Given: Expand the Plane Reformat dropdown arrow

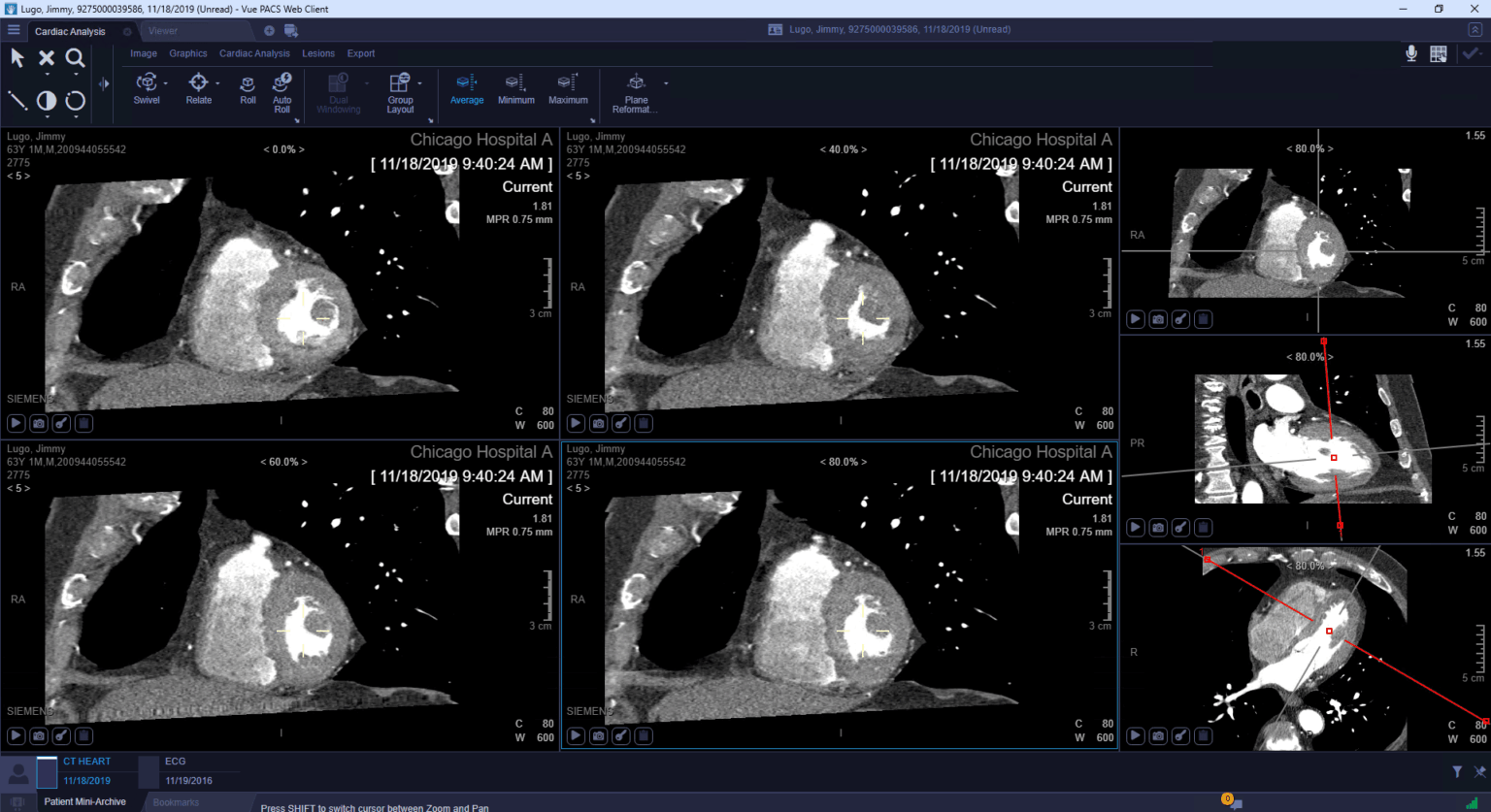Looking at the screenshot, I should [666, 83].
